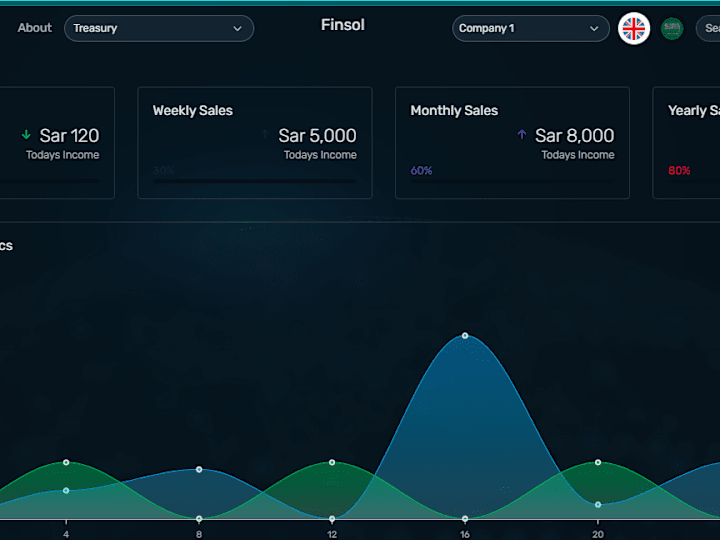Click the Sar 8,000 value
The image size is (720, 540).
(x=574, y=135)
